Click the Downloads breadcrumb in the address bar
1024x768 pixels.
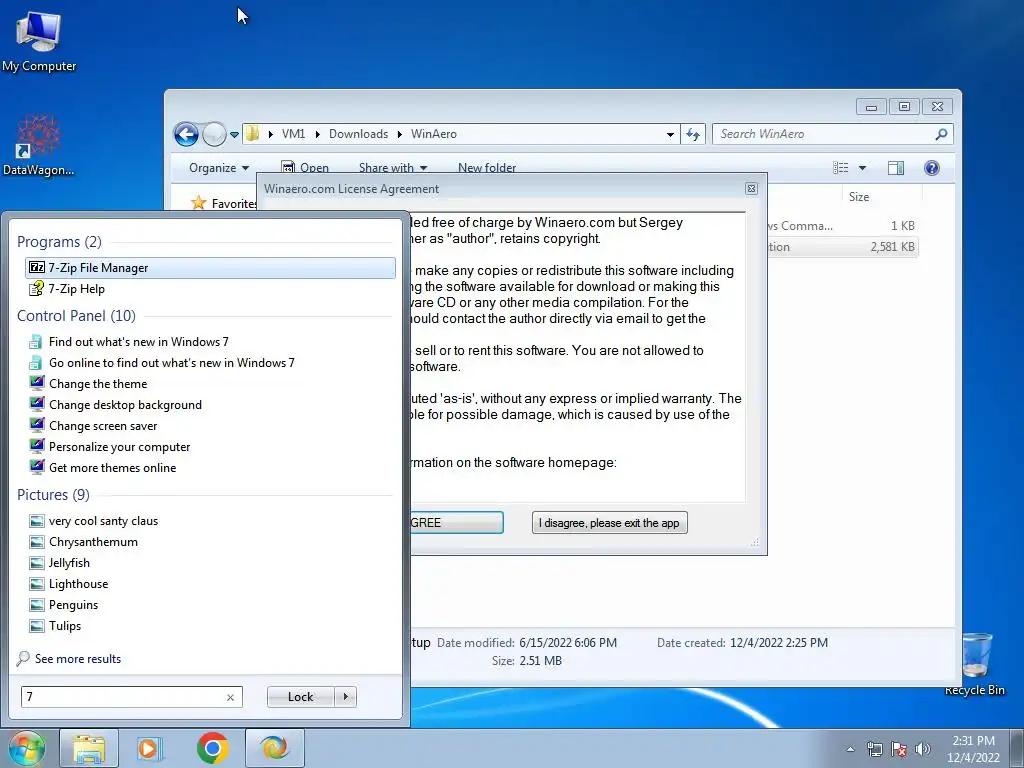coord(358,134)
